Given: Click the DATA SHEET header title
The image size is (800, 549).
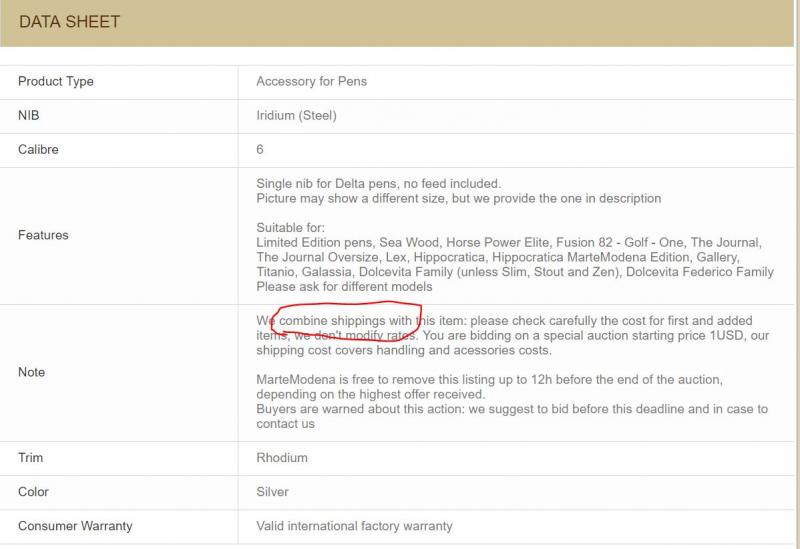Looking at the screenshot, I should pyautogui.click(x=69, y=22).
